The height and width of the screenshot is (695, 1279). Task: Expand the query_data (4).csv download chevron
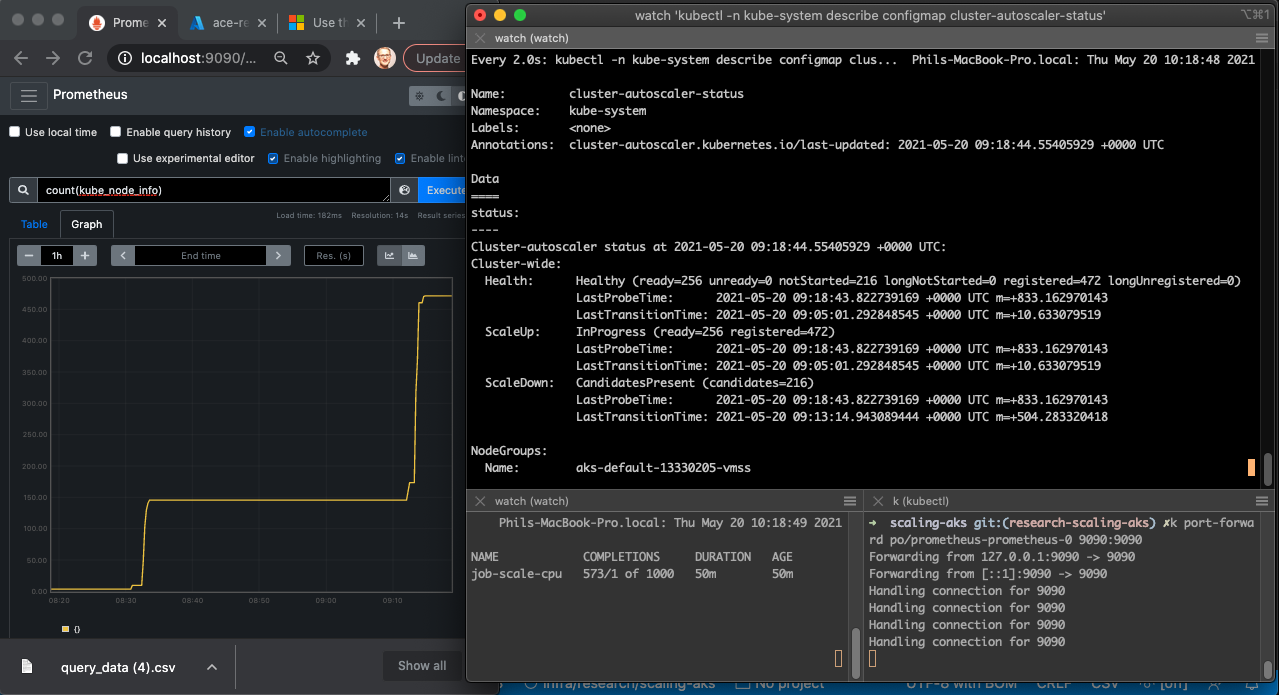pyautogui.click(x=210, y=666)
